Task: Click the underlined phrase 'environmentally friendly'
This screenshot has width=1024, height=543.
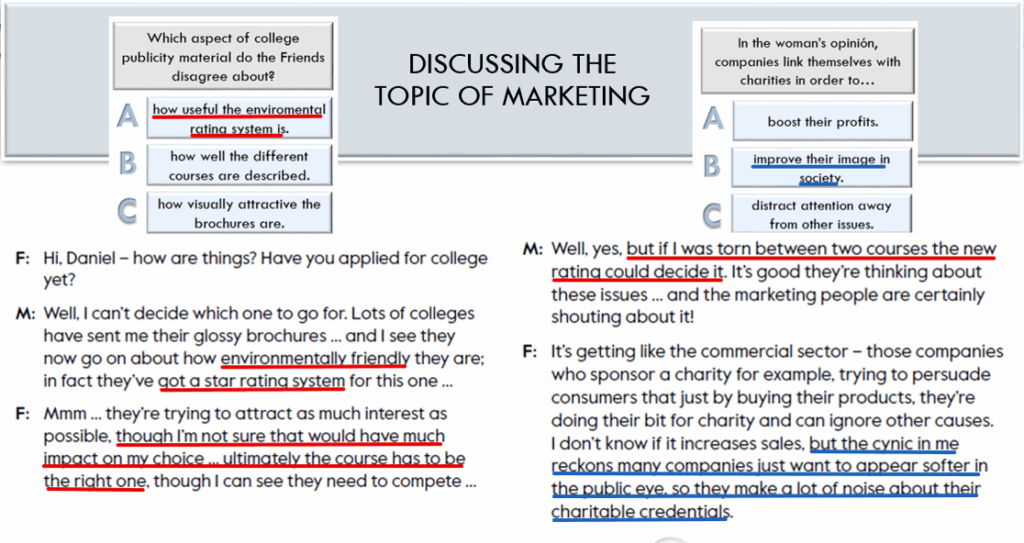Action: pos(315,358)
